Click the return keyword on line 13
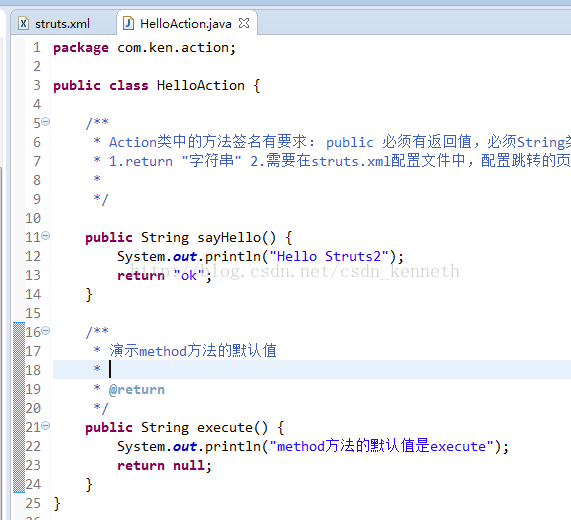This screenshot has height=520, width=571. click(x=141, y=276)
